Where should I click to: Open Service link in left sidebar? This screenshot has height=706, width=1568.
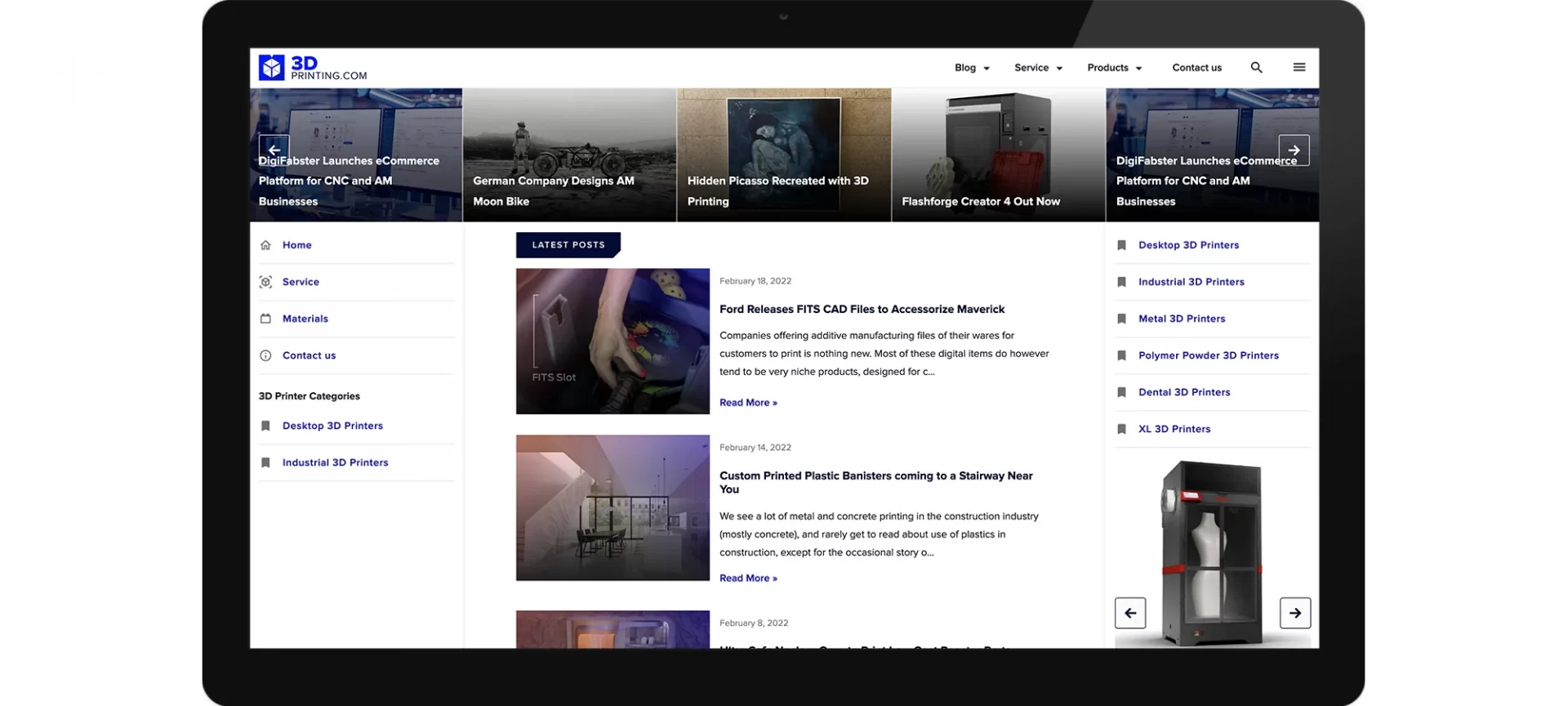tap(301, 282)
